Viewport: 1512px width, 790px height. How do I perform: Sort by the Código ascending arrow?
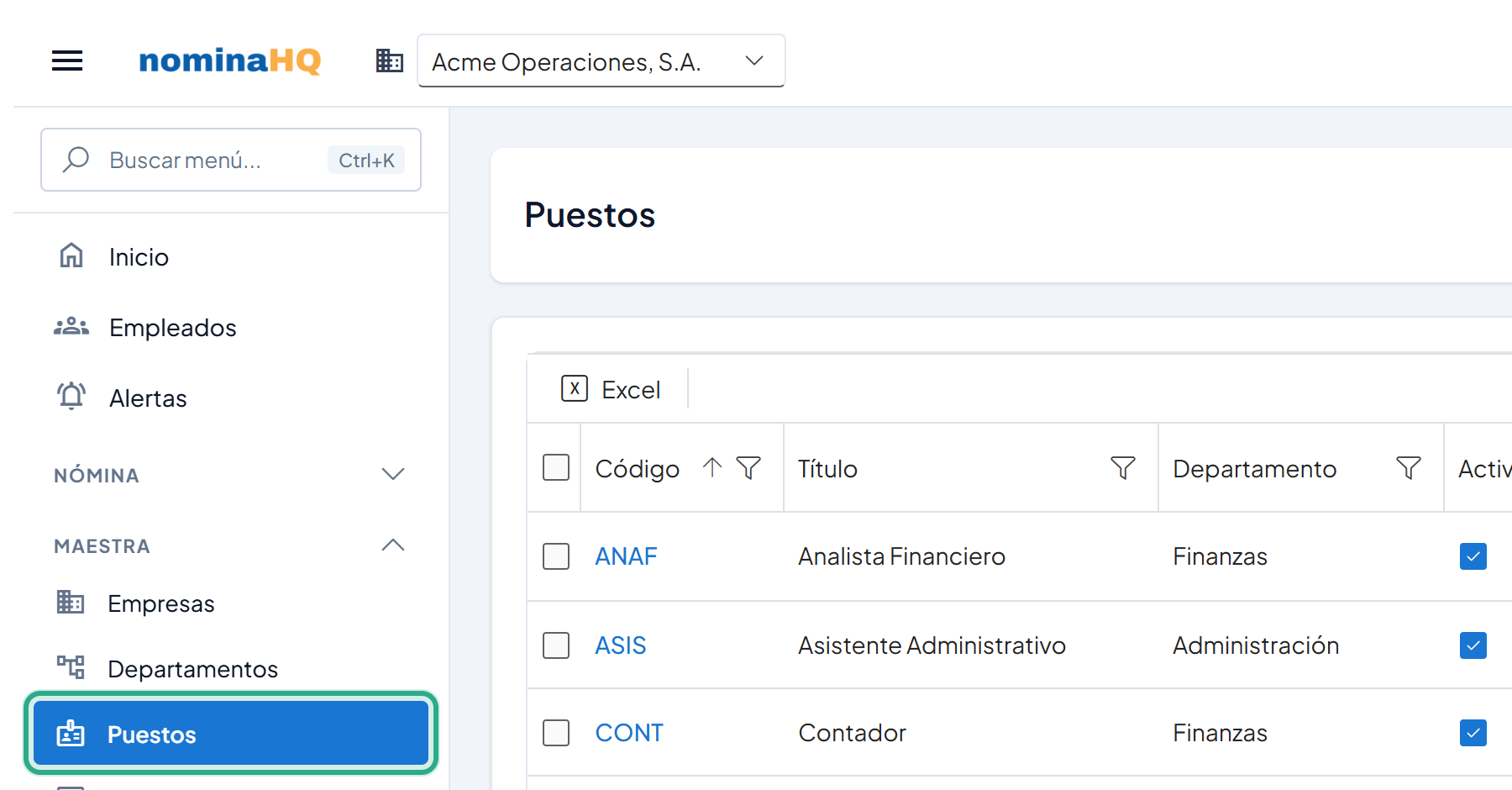(712, 467)
